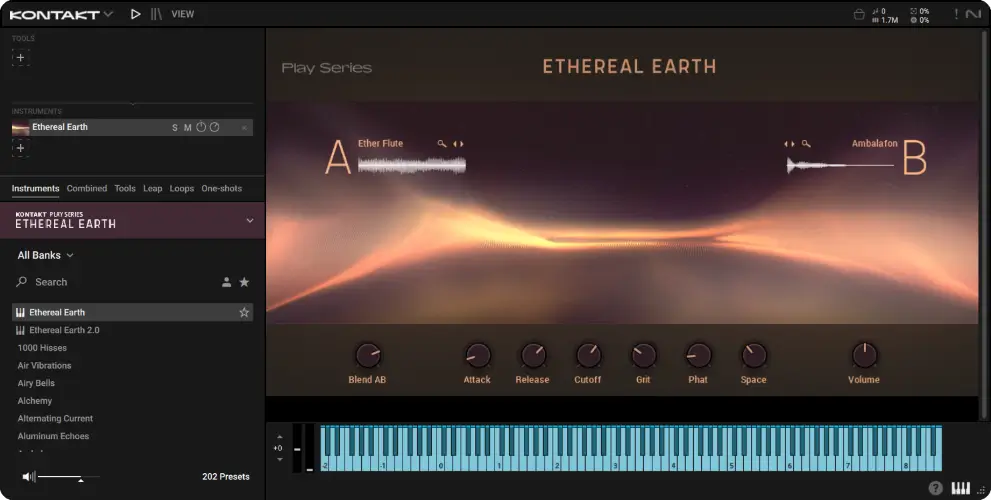The height and width of the screenshot is (500, 991).
Task: Open the All Banks dropdown
Action: coord(46,255)
